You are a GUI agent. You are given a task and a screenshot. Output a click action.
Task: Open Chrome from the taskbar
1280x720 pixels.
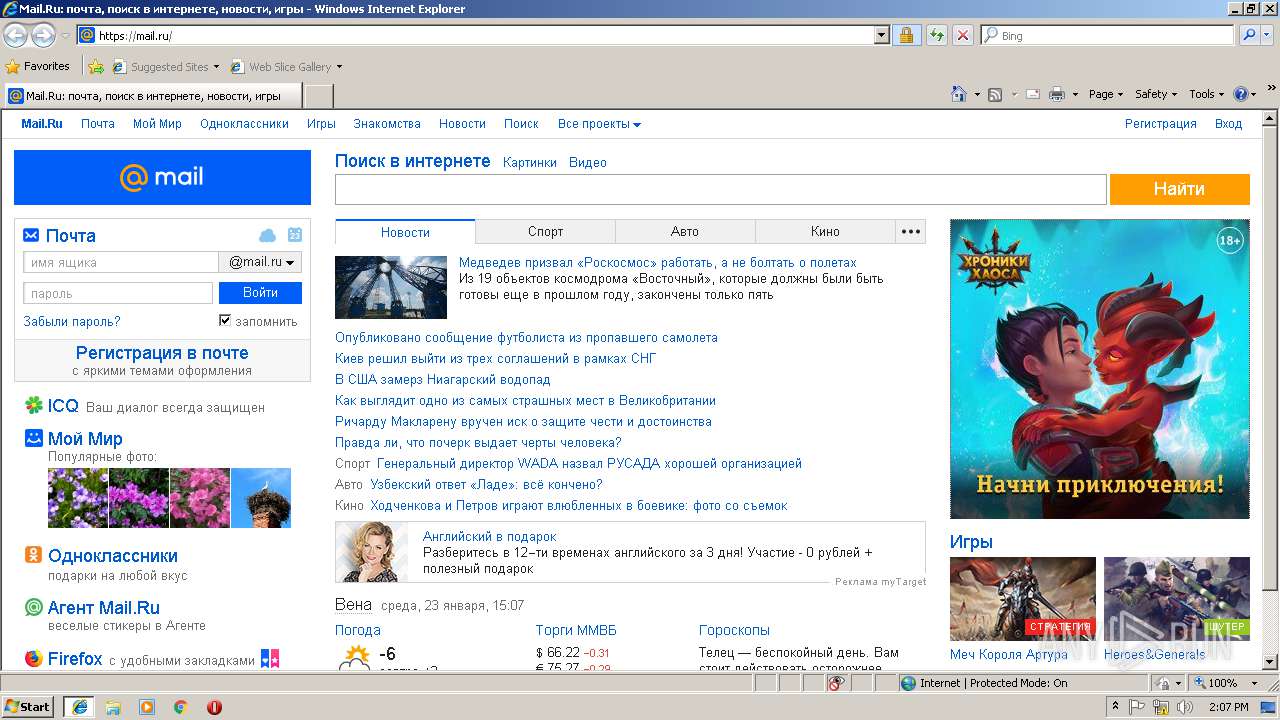tap(181, 706)
